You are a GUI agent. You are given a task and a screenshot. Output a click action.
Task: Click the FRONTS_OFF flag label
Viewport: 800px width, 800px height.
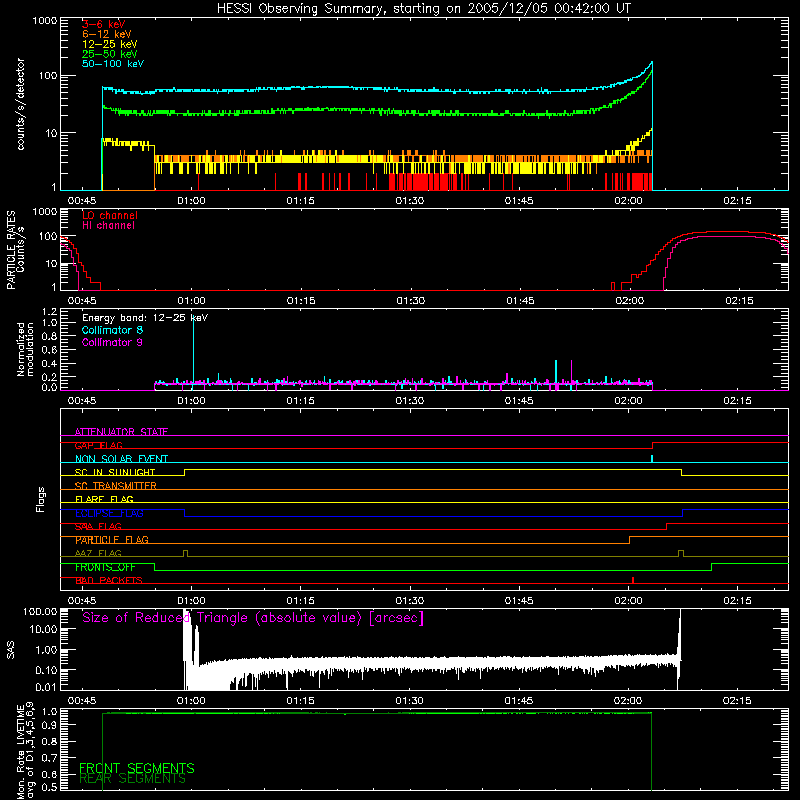(x=105, y=567)
